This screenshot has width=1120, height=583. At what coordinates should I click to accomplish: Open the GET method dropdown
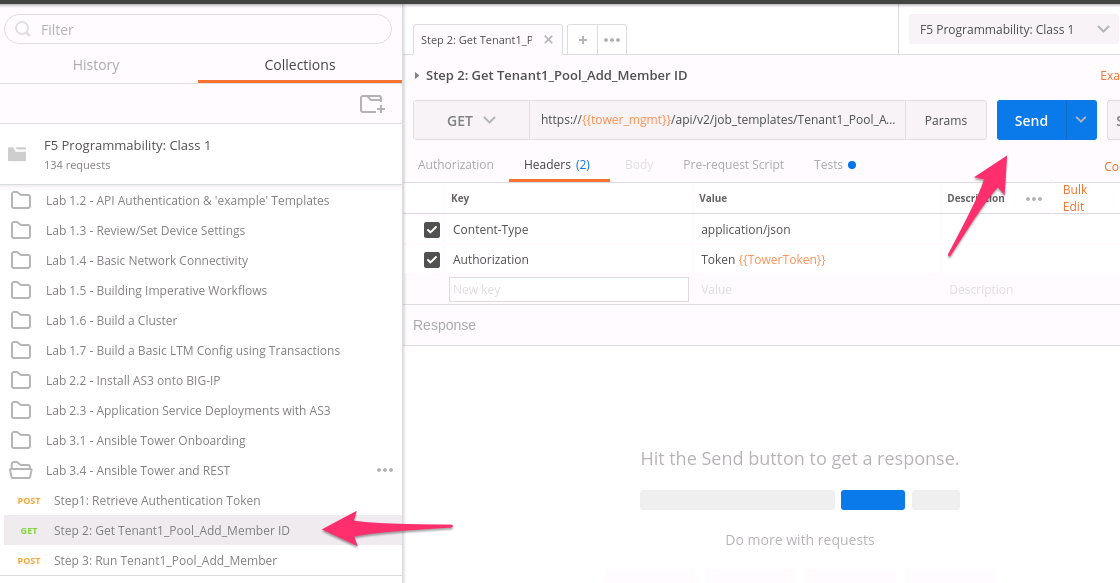[x=471, y=120]
